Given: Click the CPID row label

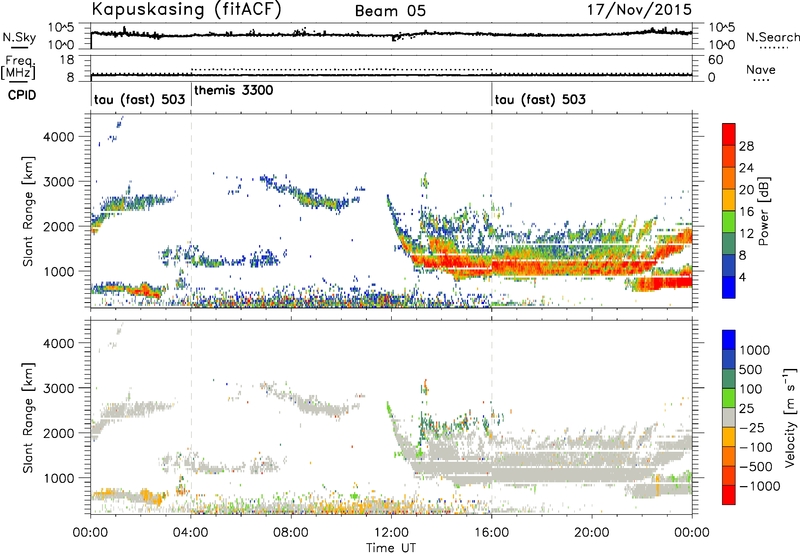Looking at the screenshot, I should pyautogui.click(x=22, y=95).
